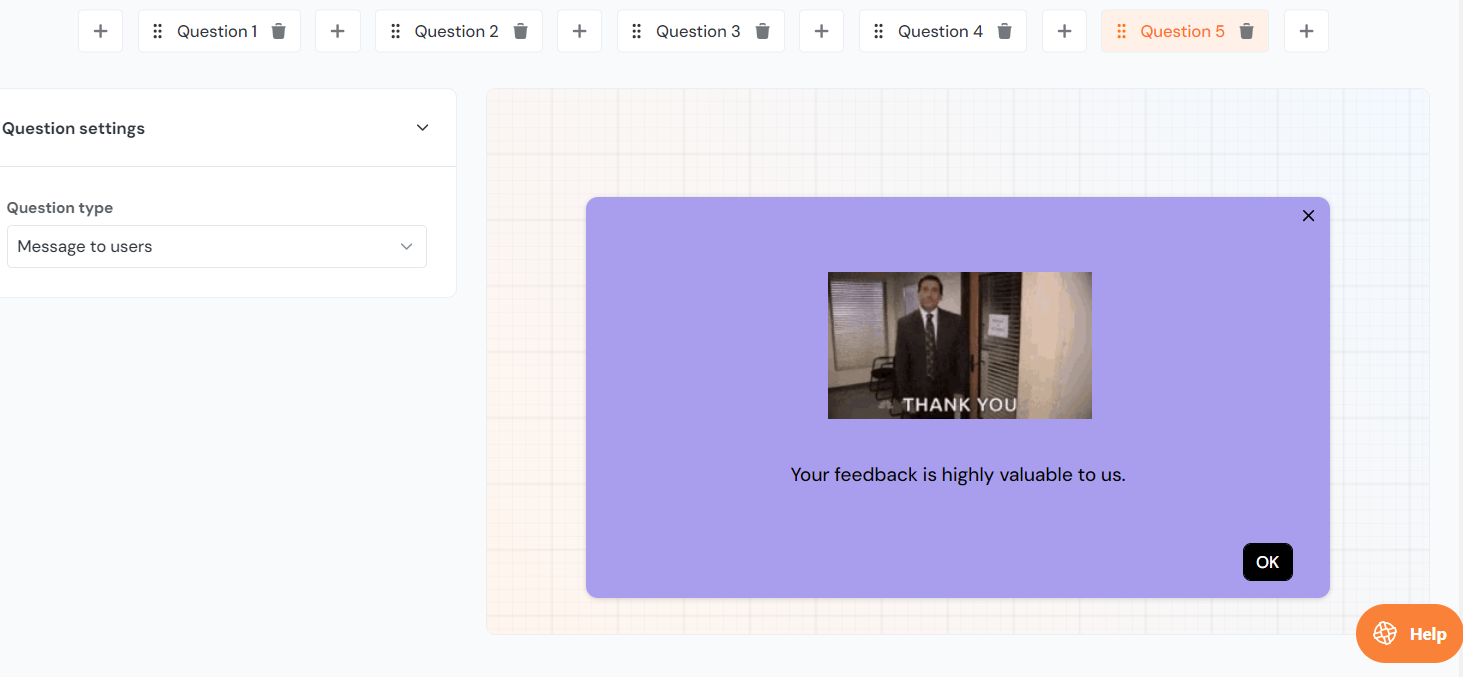Open the Help button
Image resolution: width=1463 pixels, height=677 pixels.
1409,633
